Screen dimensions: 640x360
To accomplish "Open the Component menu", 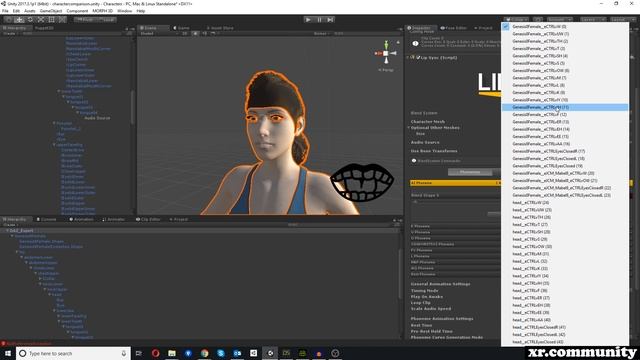I will (77, 11).
